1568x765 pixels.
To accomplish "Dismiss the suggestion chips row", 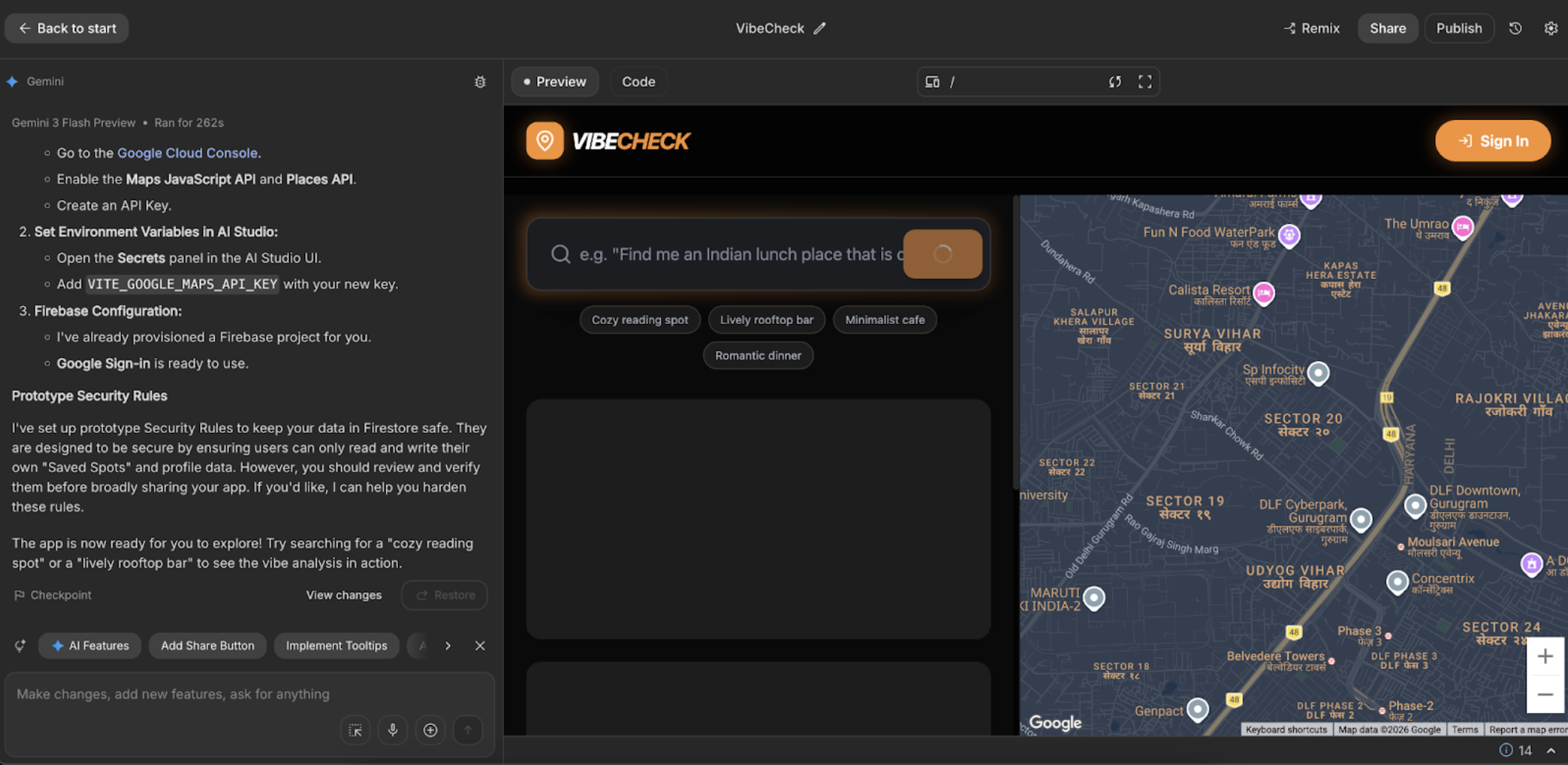I will click(x=480, y=646).
